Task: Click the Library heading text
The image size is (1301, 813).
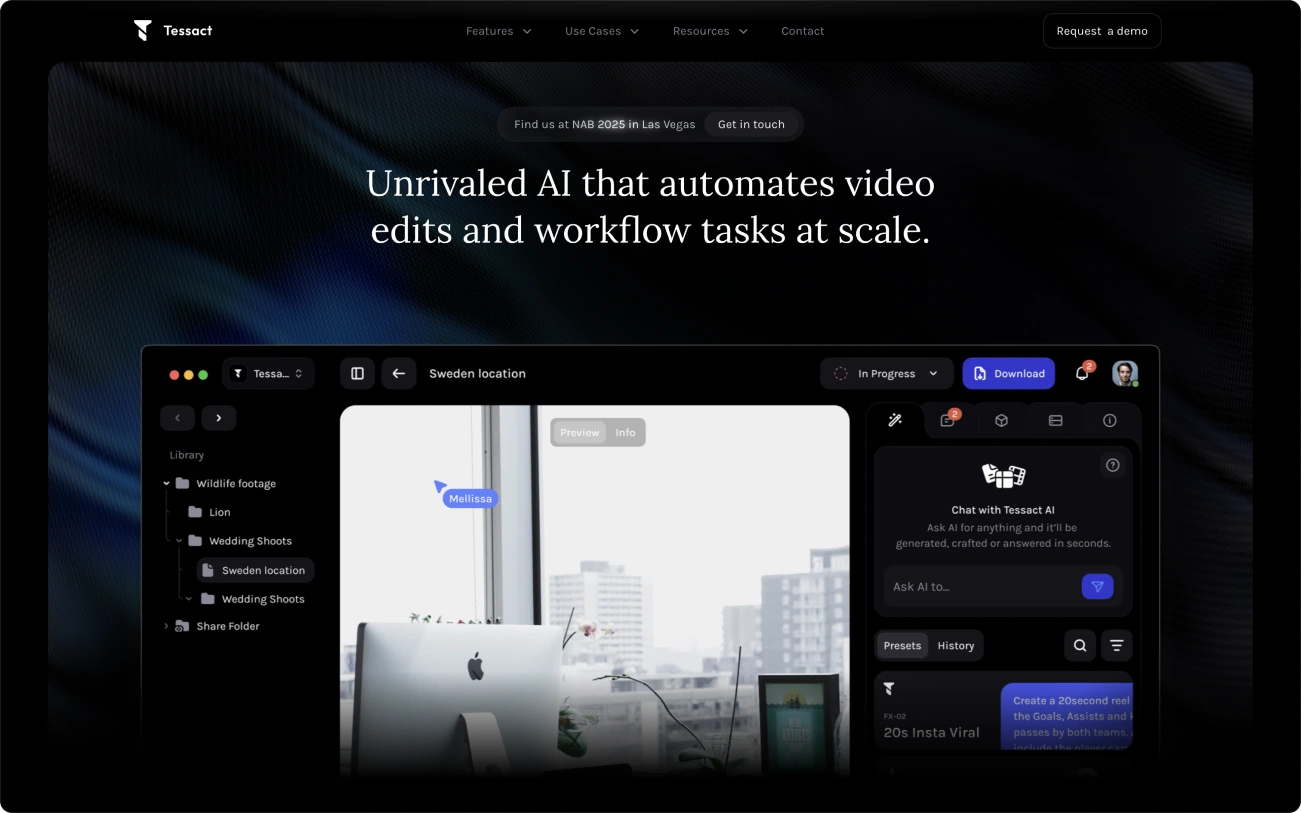Action: 187,455
